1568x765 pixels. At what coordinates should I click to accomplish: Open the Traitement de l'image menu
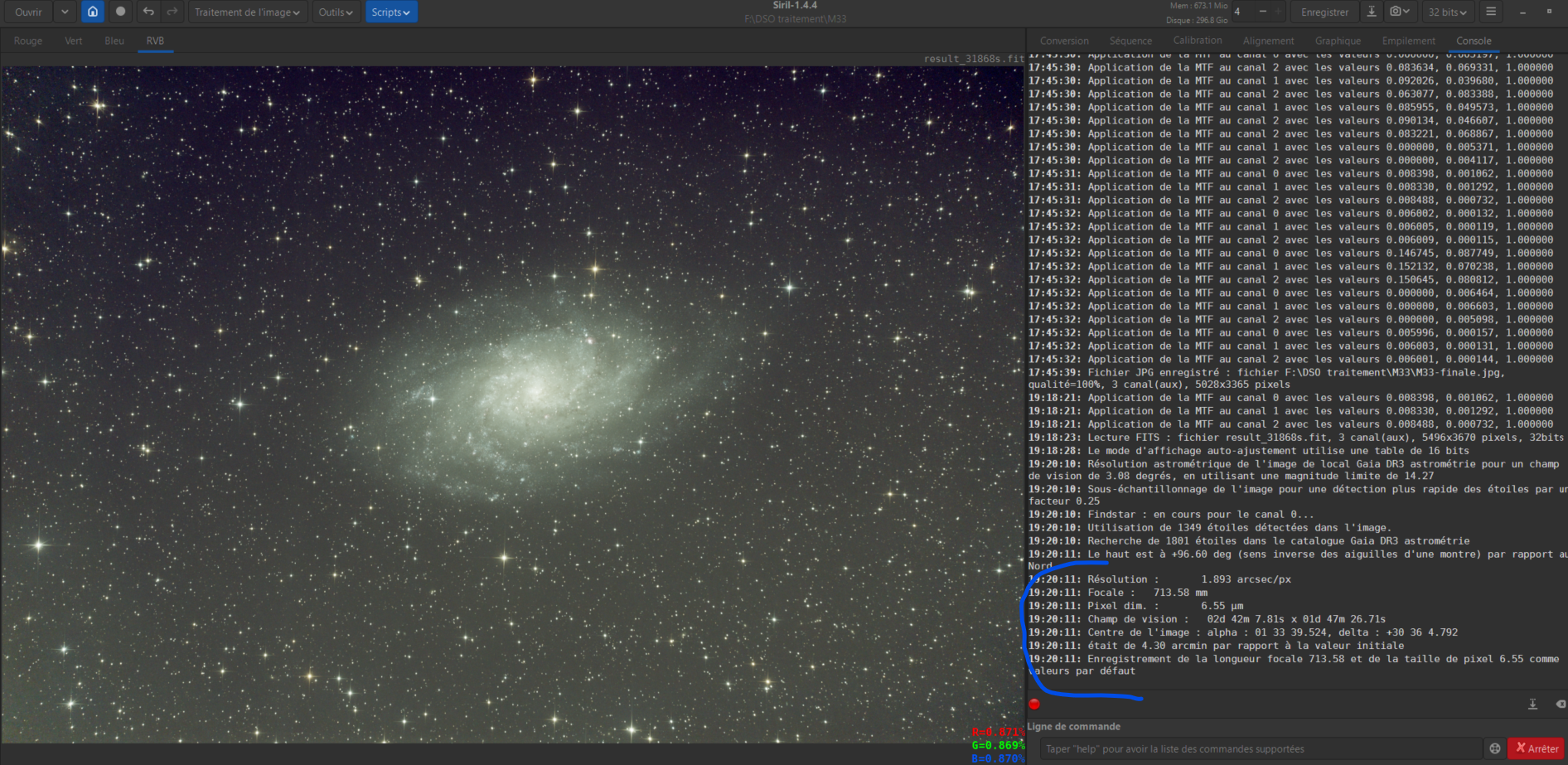pyautogui.click(x=247, y=12)
